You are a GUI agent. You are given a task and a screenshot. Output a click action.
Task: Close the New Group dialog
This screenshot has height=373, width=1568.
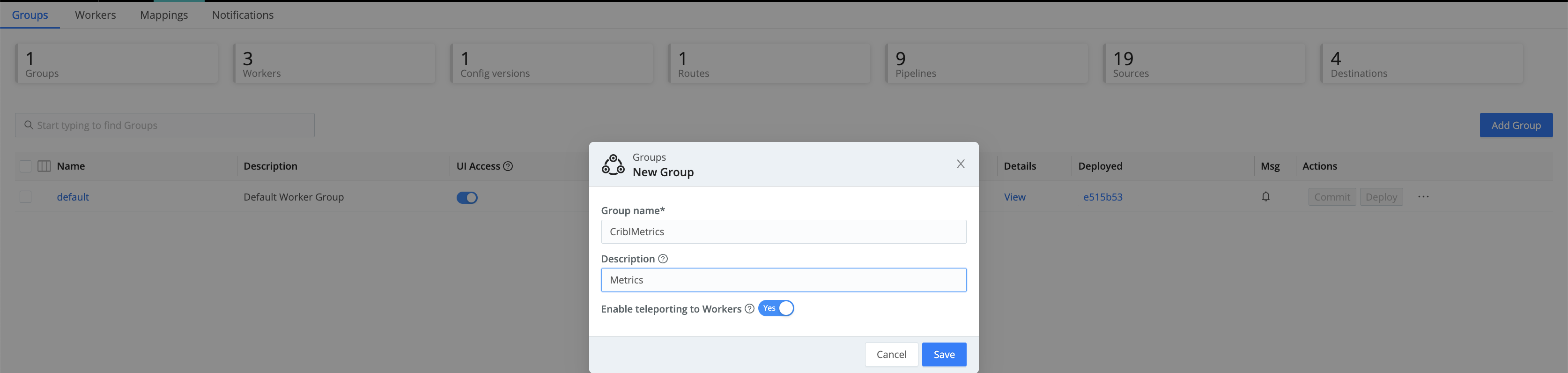pyautogui.click(x=961, y=164)
